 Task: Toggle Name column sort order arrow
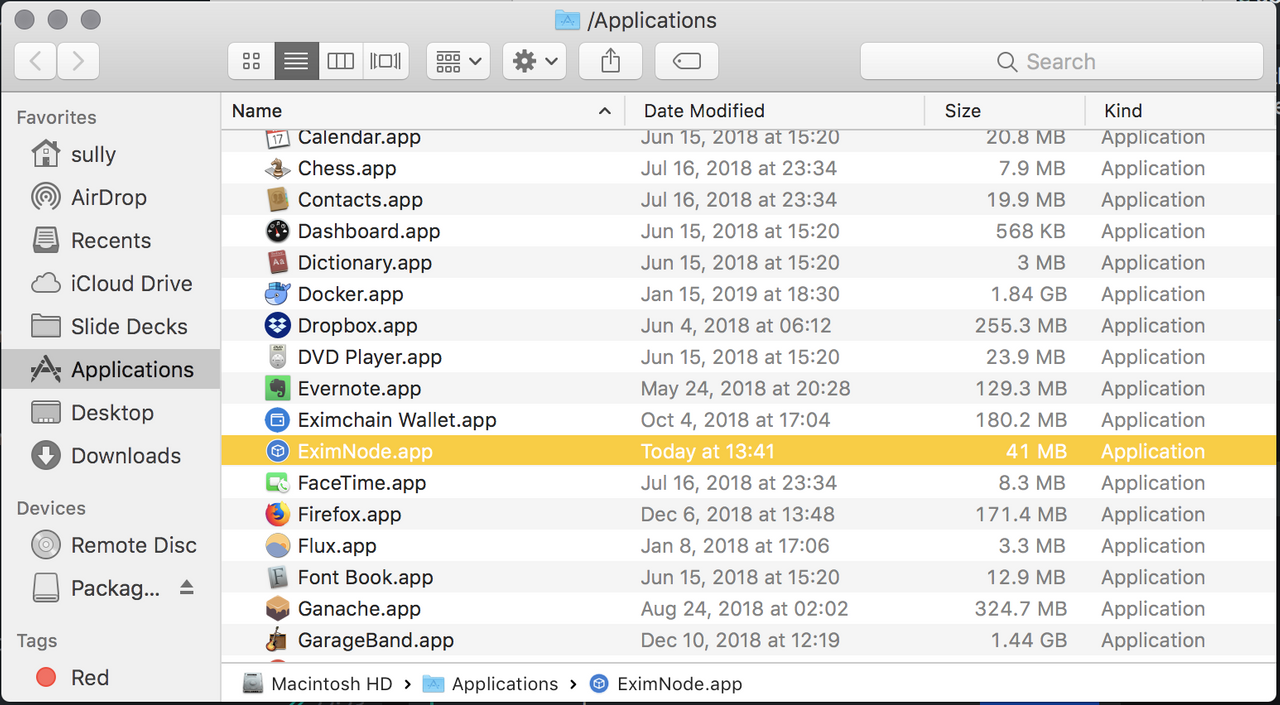[x=604, y=111]
